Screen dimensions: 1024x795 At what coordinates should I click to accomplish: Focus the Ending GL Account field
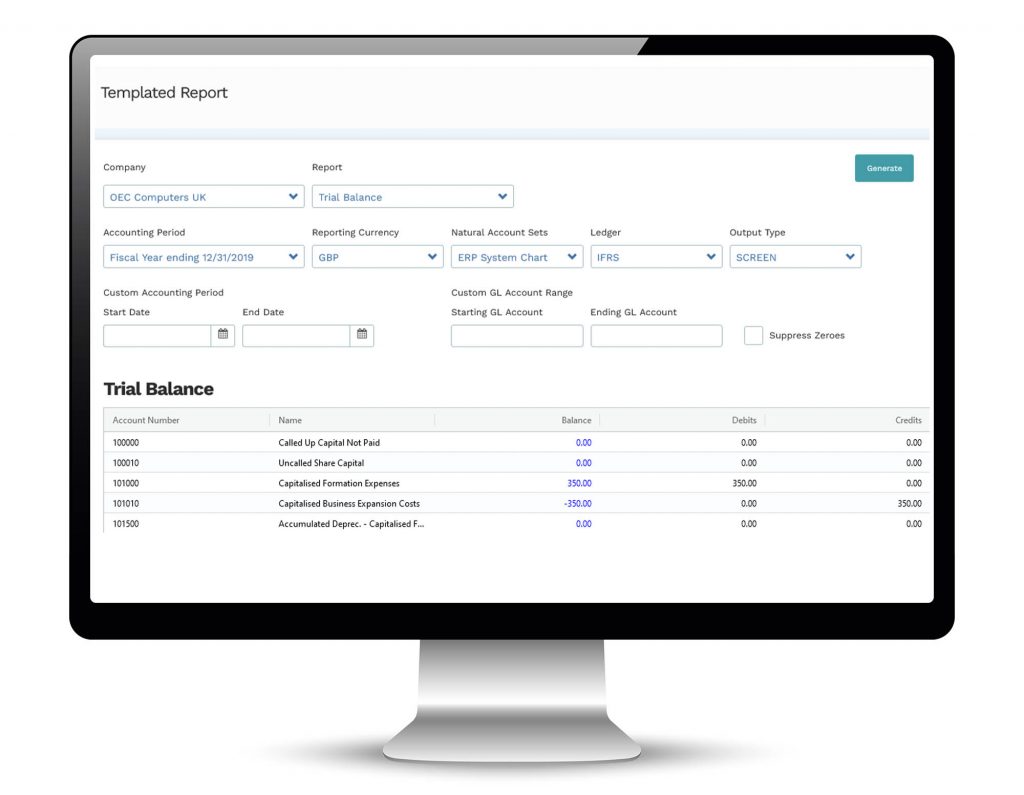coord(656,336)
